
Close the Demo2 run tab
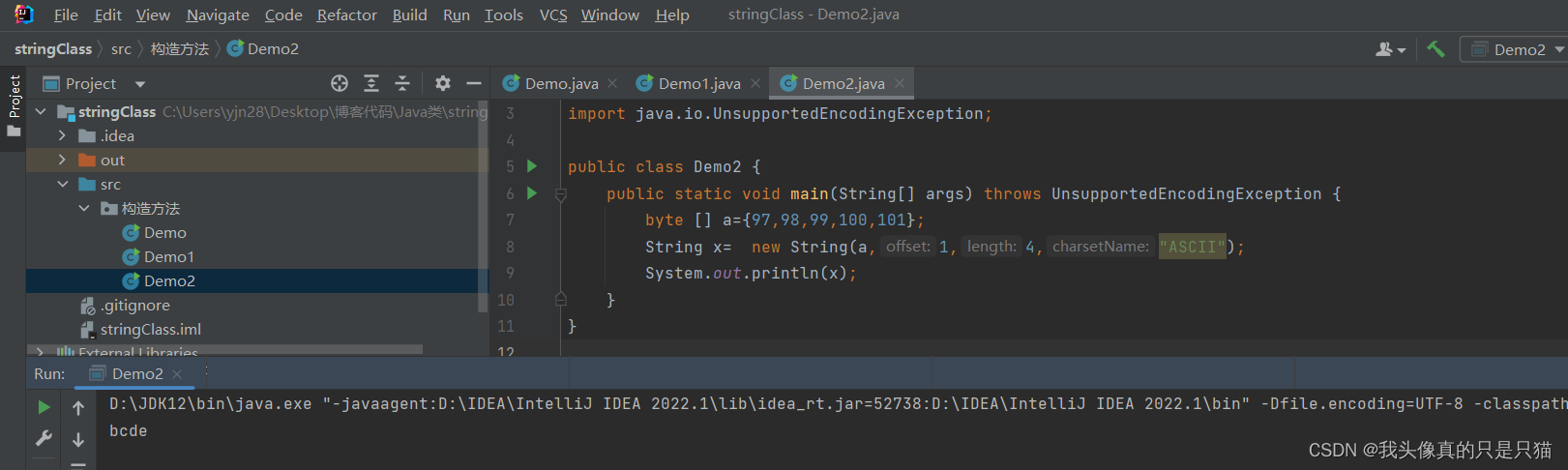click(177, 373)
